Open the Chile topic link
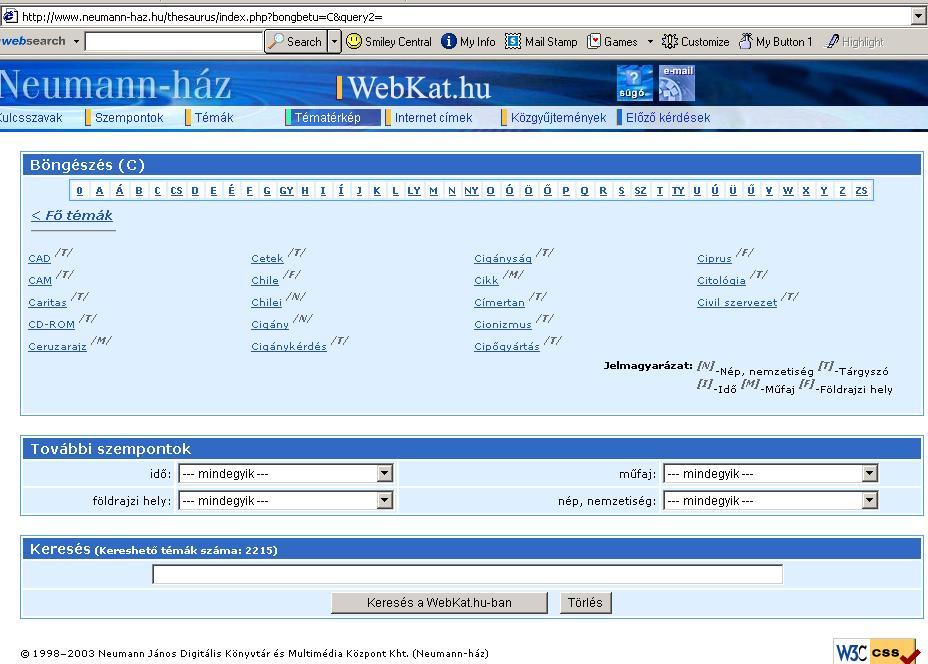 [x=265, y=281]
